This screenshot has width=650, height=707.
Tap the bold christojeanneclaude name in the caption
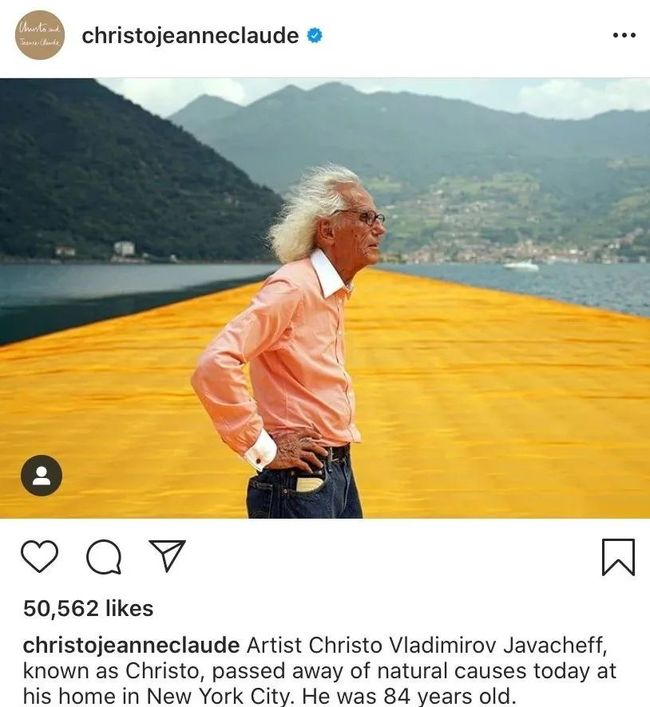click(131, 646)
